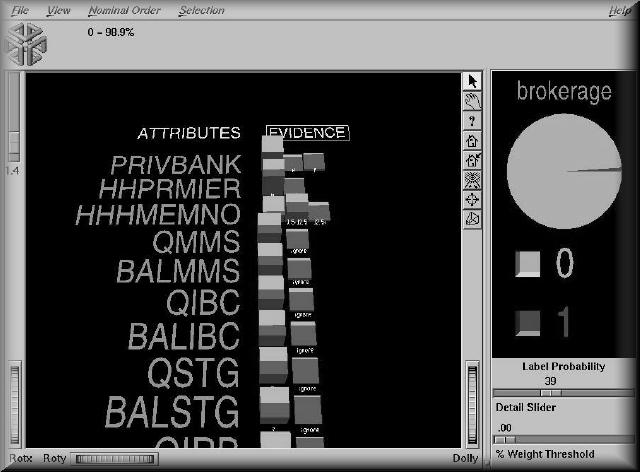Image resolution: width=640 pixels, height=472 pixels.
Task: Click the view all icon
Action: coord(474,179)
